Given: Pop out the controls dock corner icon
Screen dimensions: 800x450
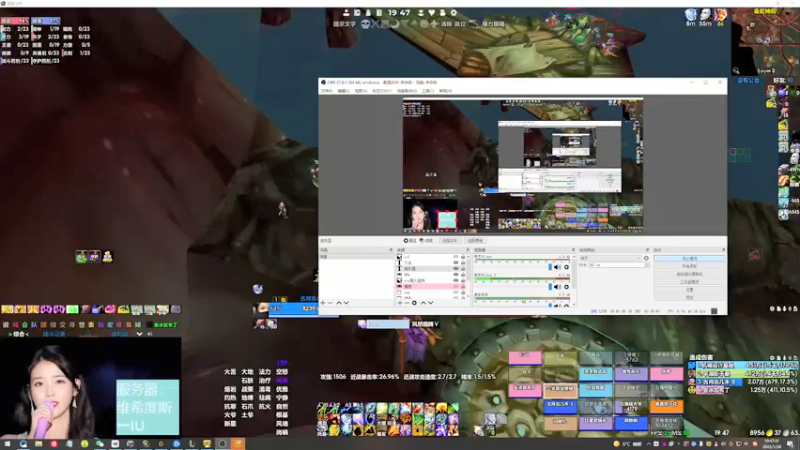Looking at the screenshot, I should pyautogui.click(x=723, y=249).
